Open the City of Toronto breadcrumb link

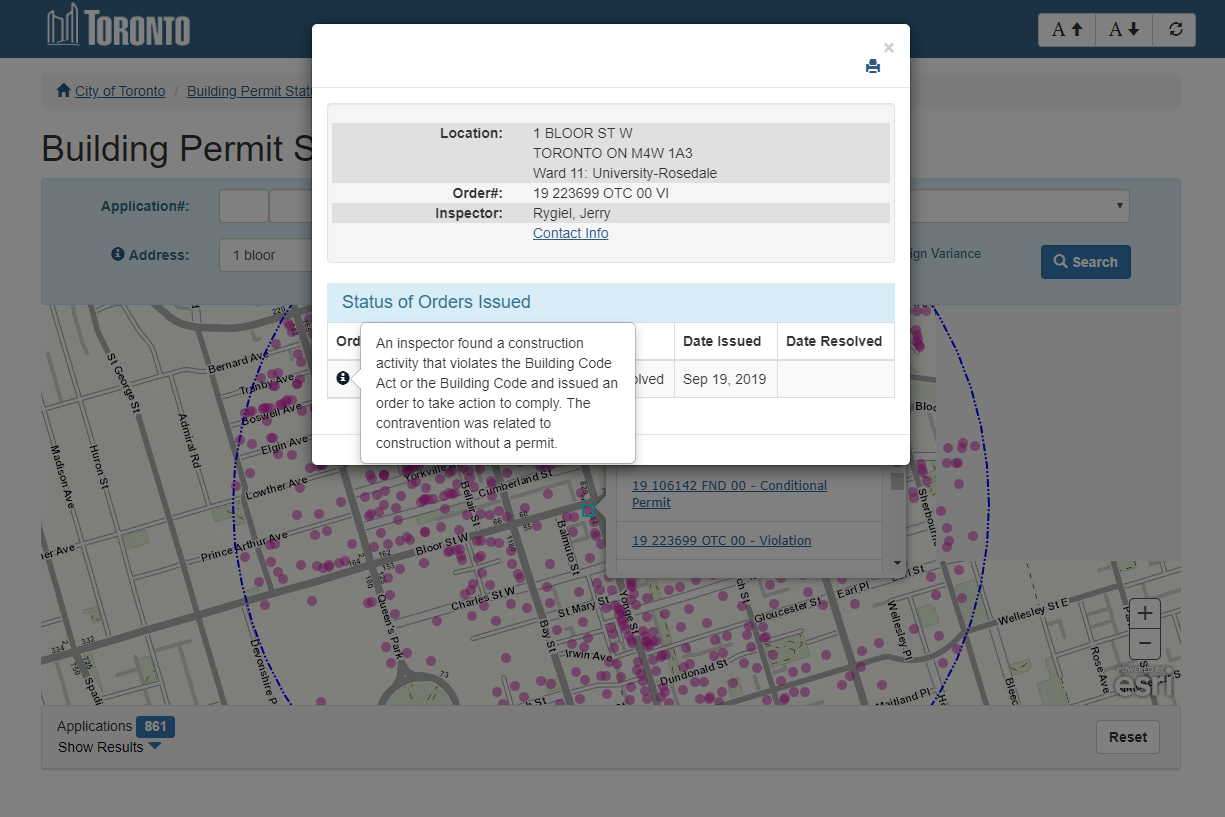coord(120,91)
